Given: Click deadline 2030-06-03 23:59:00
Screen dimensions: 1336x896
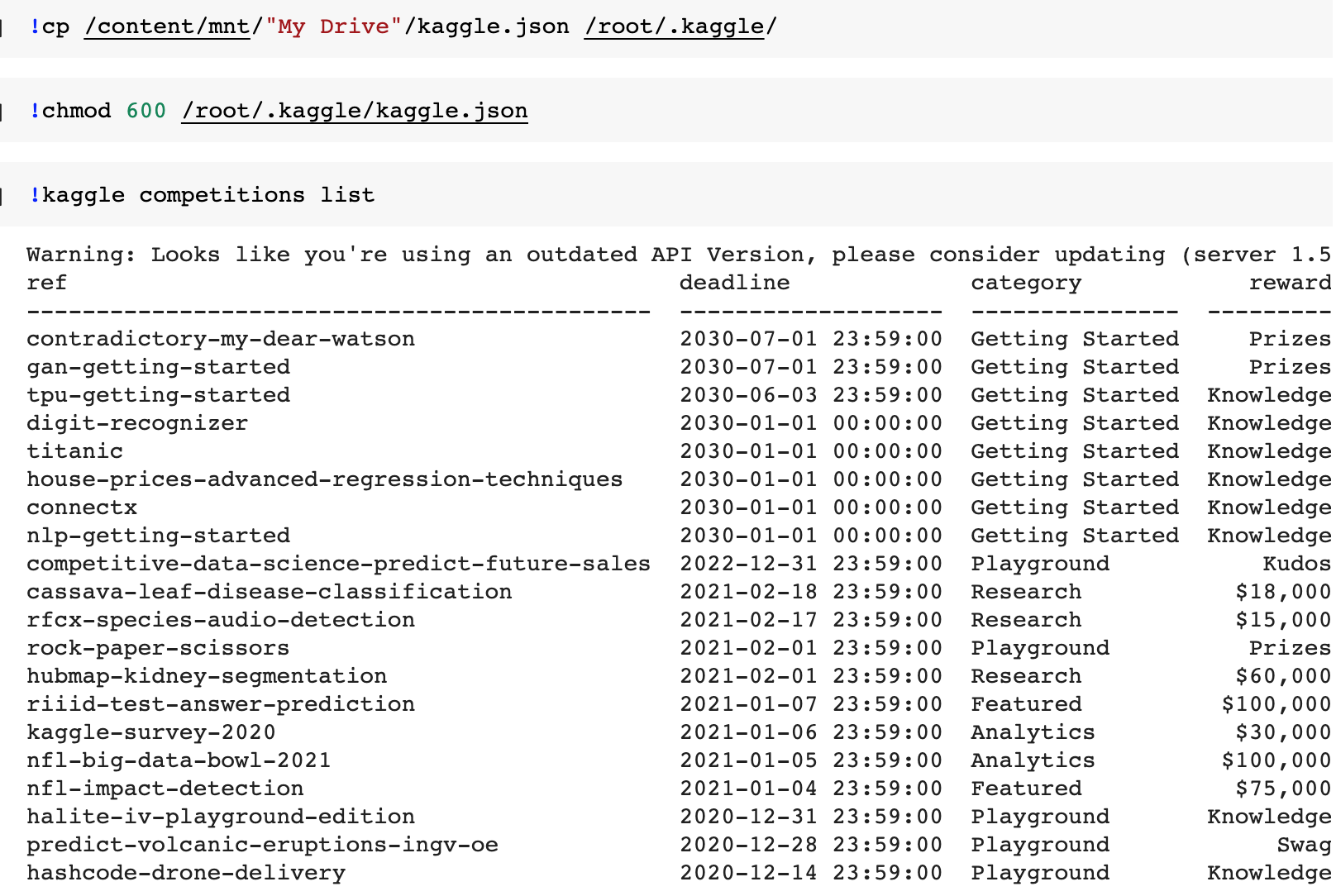Looking at the screenshot, I should 811,395.
